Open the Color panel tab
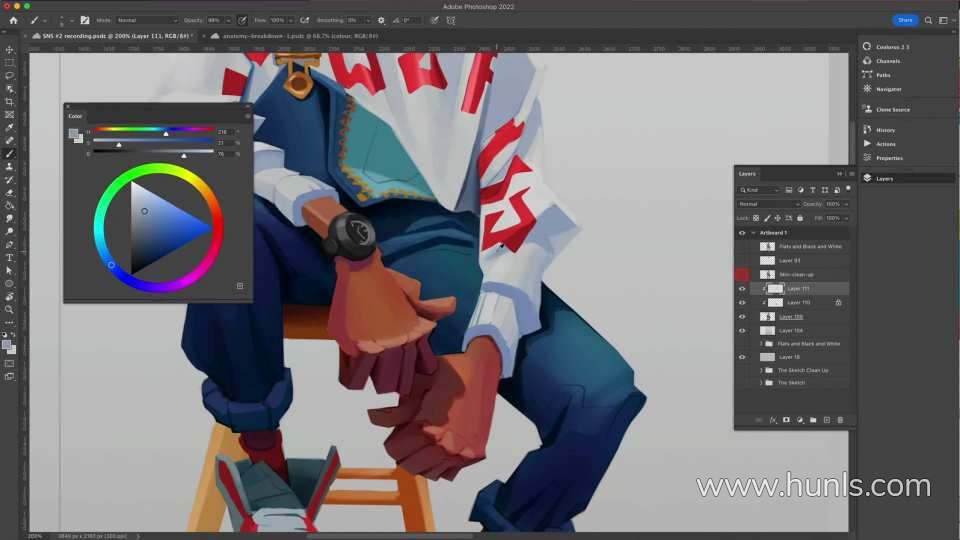The height and width of the screenshot is (540, 960). pos(75,116)
